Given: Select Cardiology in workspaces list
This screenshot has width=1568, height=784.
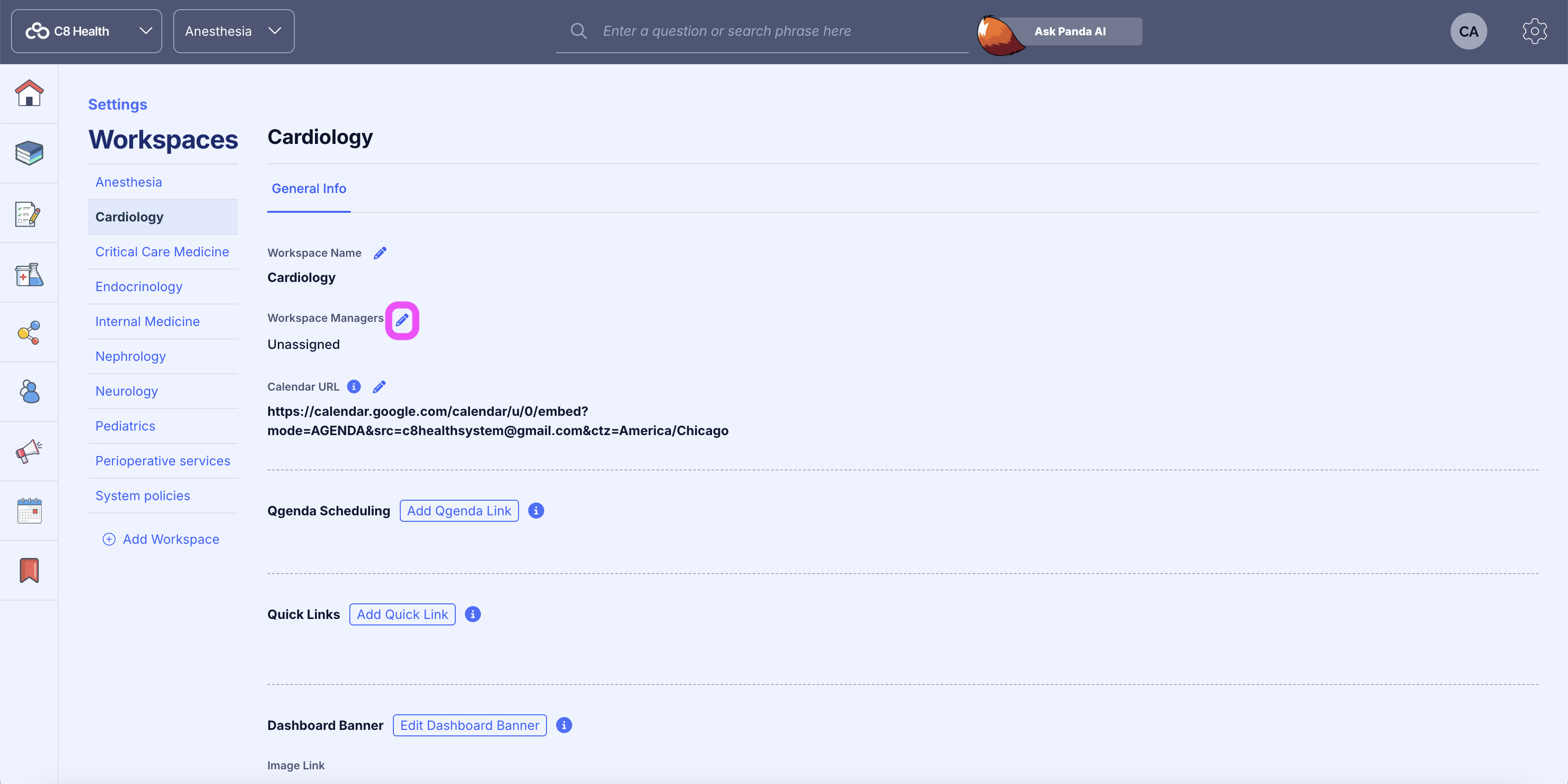Looking at the screenshot, I should click(162, 217).
